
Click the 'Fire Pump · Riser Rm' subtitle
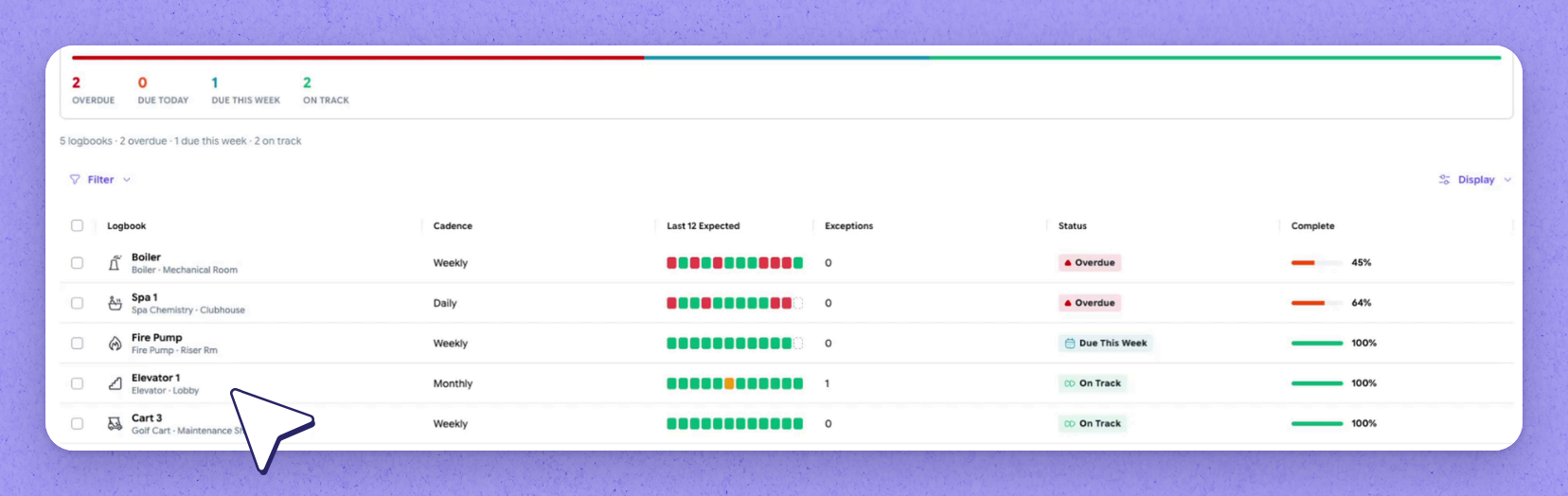tap(174, 350)
